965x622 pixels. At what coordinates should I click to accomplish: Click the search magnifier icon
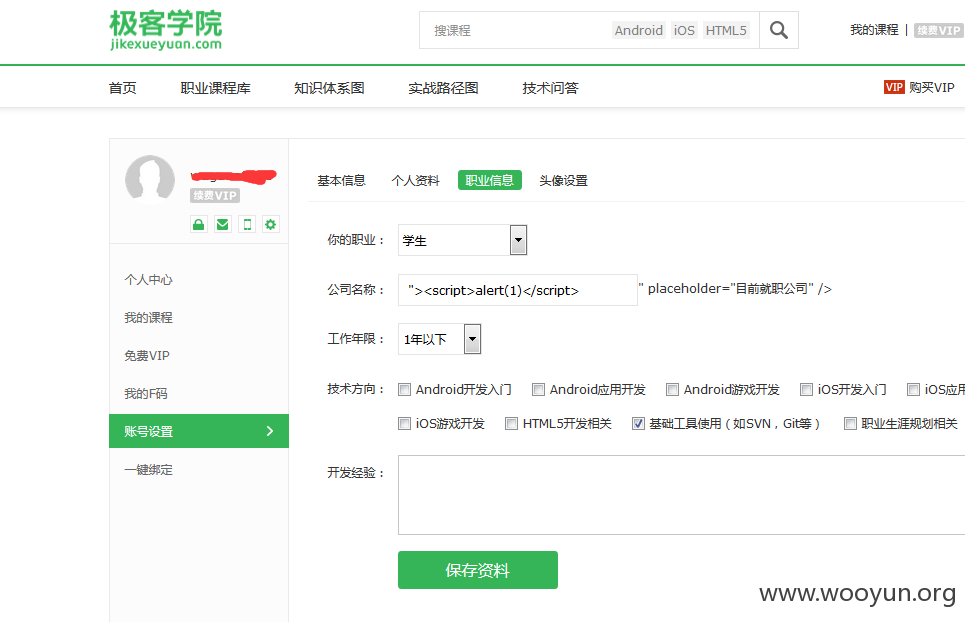[779, 30]
